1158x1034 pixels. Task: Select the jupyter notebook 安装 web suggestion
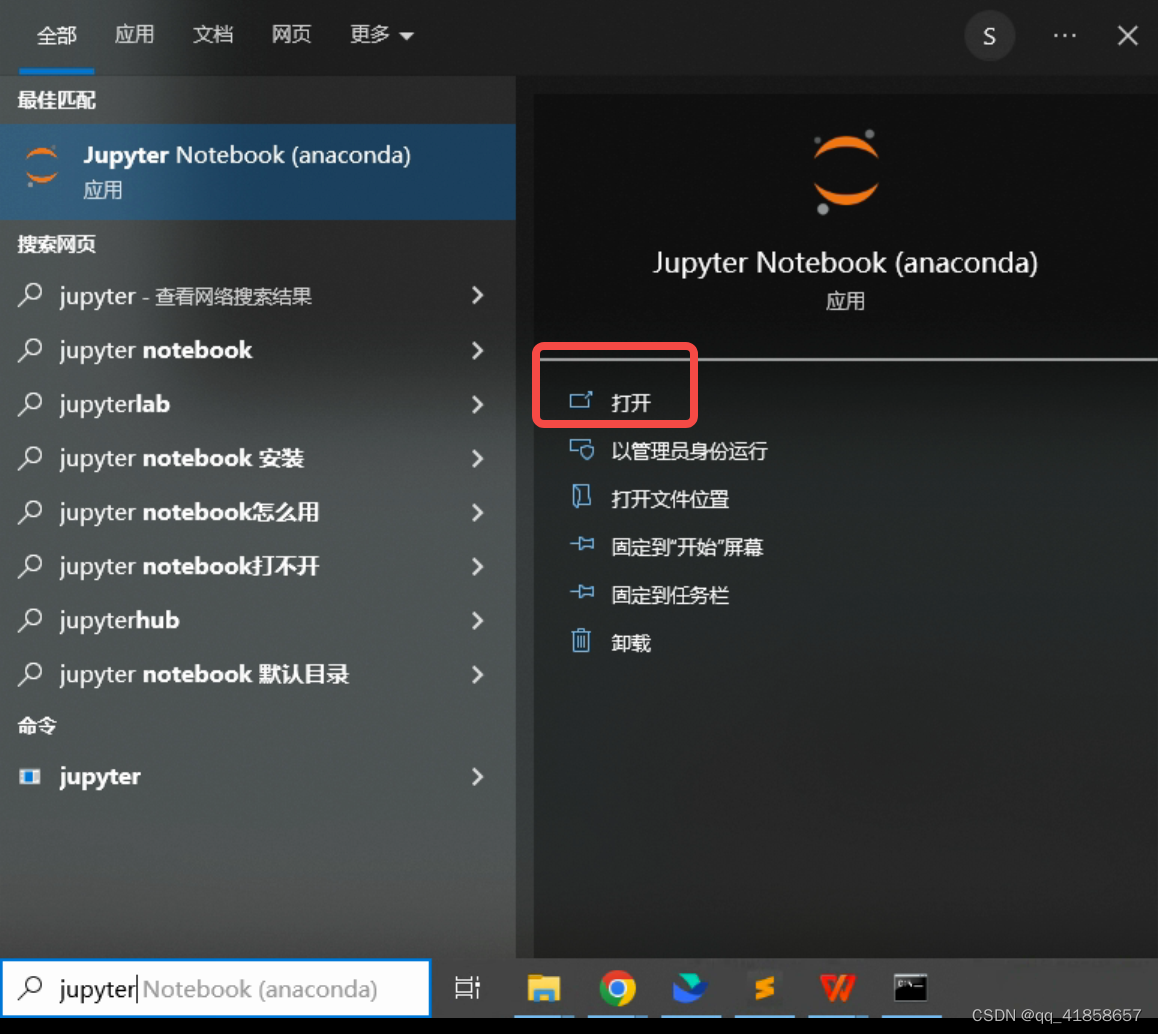(181, 458)
